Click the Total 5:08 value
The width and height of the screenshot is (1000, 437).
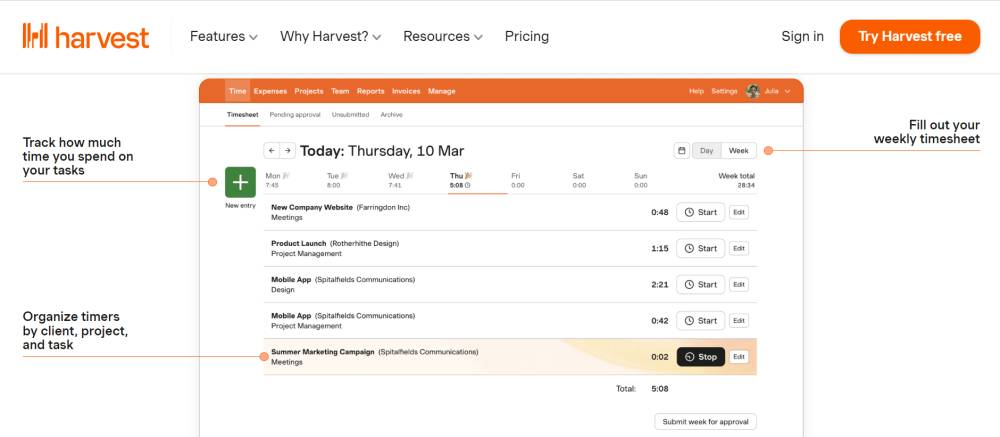(659, 389)
